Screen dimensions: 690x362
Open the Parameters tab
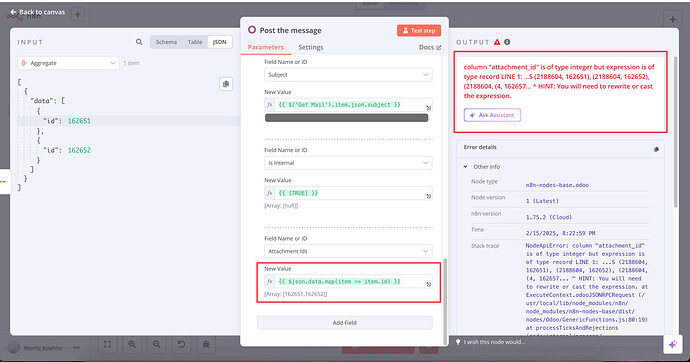coord(265,47)
